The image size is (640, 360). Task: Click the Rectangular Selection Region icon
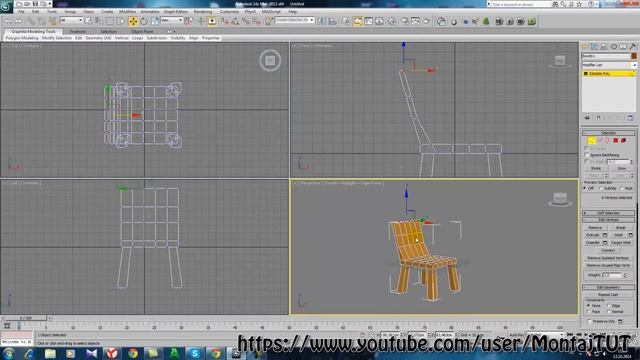click(x=110, y=21)
